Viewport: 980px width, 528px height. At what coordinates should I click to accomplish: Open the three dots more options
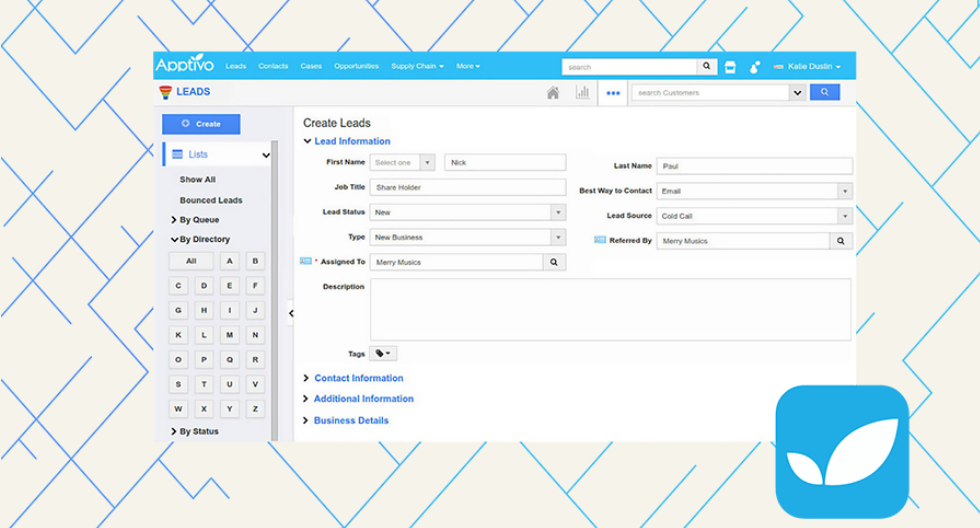click(x=613, y=93)
